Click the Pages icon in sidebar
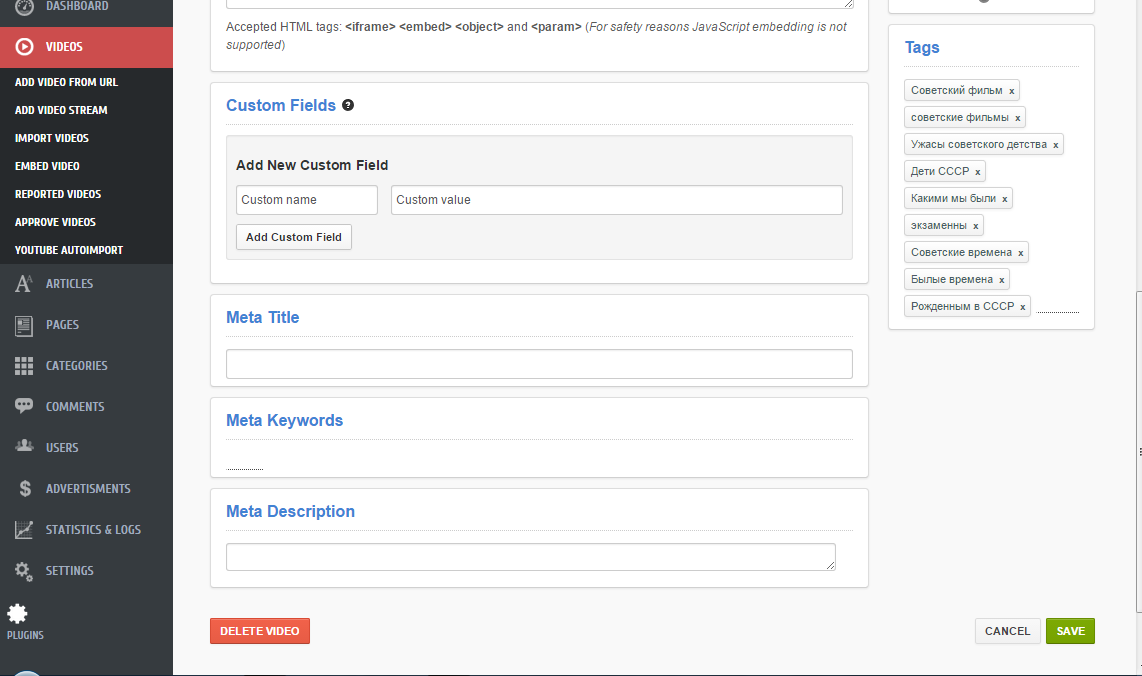This screenshot has height=676, width=1142. [x=25, y=325]
